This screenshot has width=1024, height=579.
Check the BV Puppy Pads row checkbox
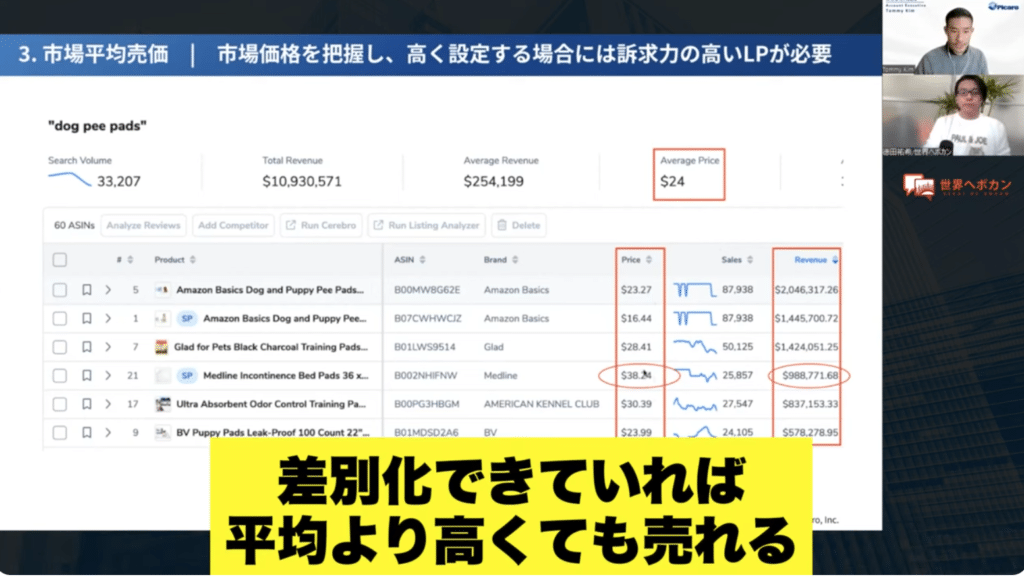pos(59,433)
